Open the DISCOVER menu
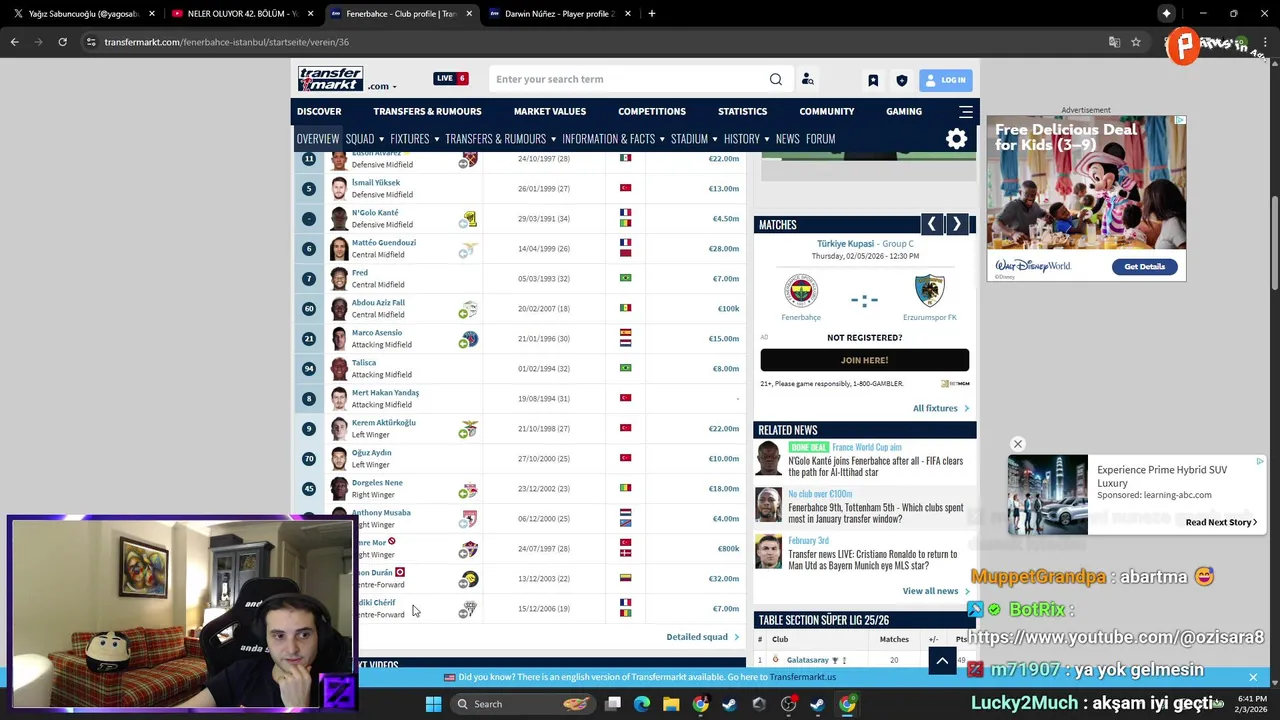 [x=319, y=111]
